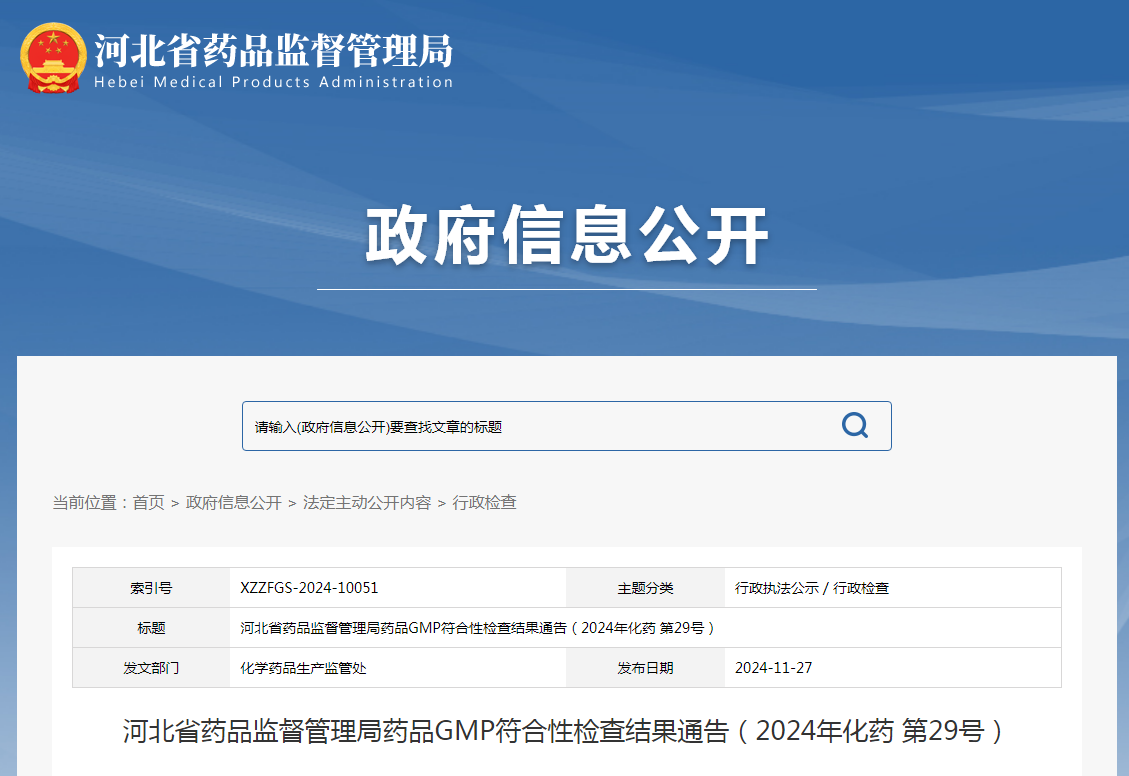Click the magnifier search icon
The width and height of the screenshot is (1129, 776).
coord(855,425)
